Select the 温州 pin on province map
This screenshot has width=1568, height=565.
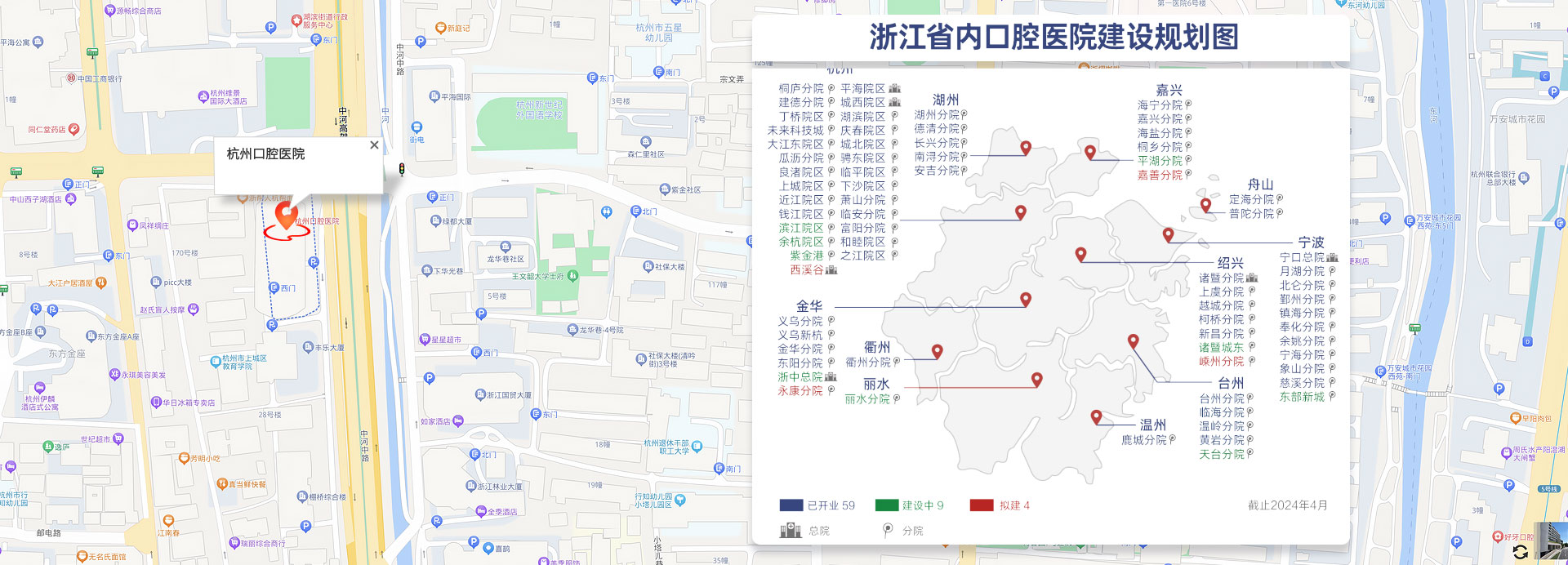pyautogui.click(x=1097, y=417)
